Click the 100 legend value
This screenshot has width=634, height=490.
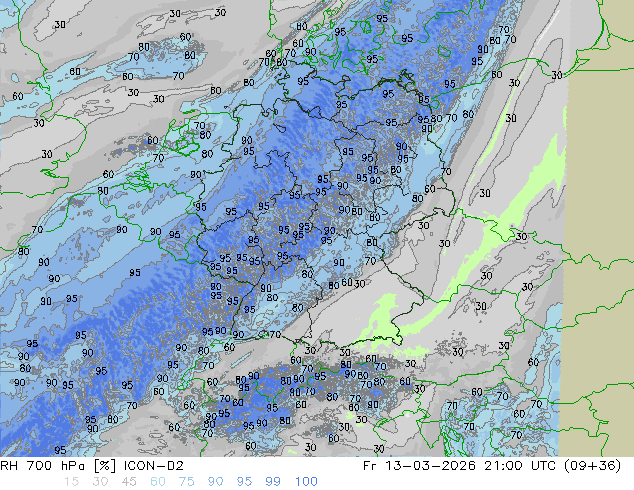tap(306, 482)
